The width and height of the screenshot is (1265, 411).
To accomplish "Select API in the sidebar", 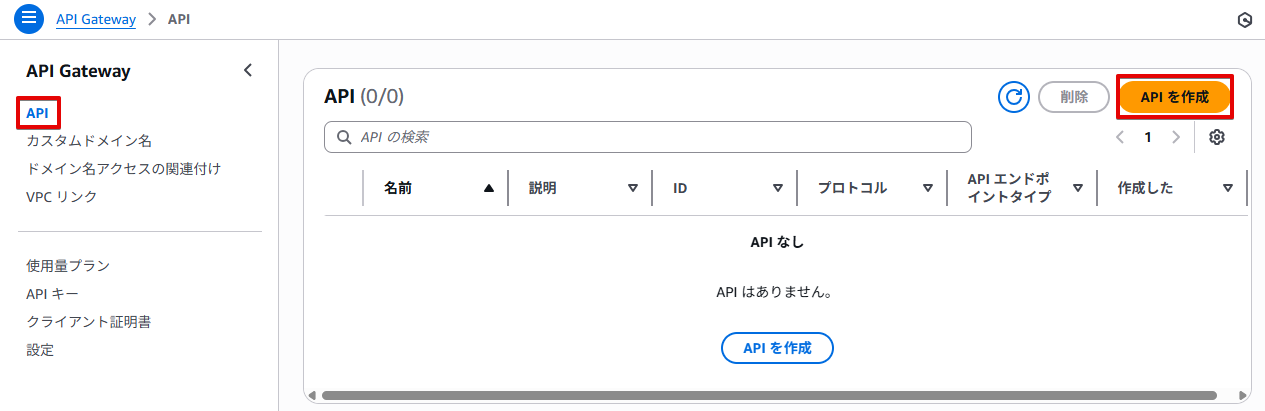I will click(x=37, y=113).
